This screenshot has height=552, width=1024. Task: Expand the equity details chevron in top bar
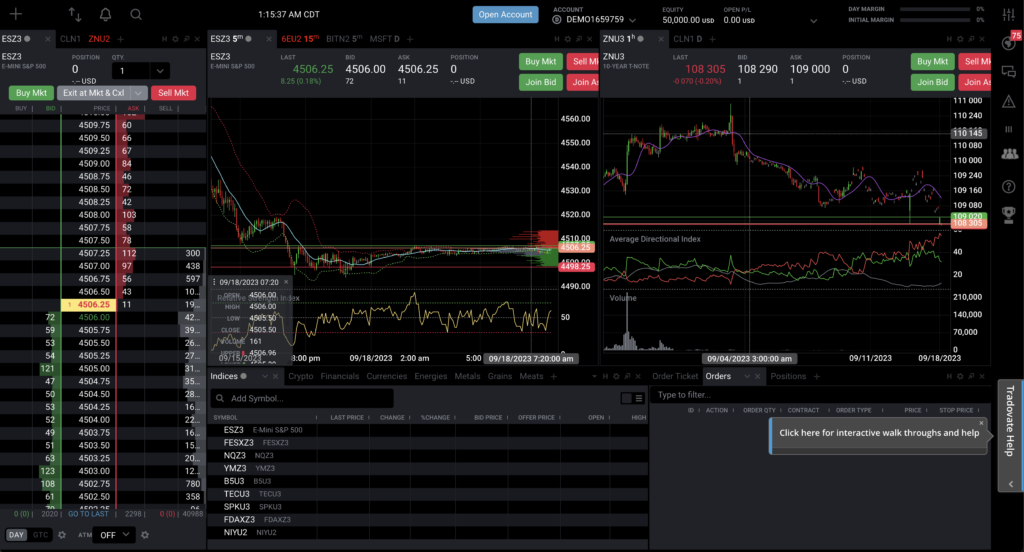pos(814,20)
